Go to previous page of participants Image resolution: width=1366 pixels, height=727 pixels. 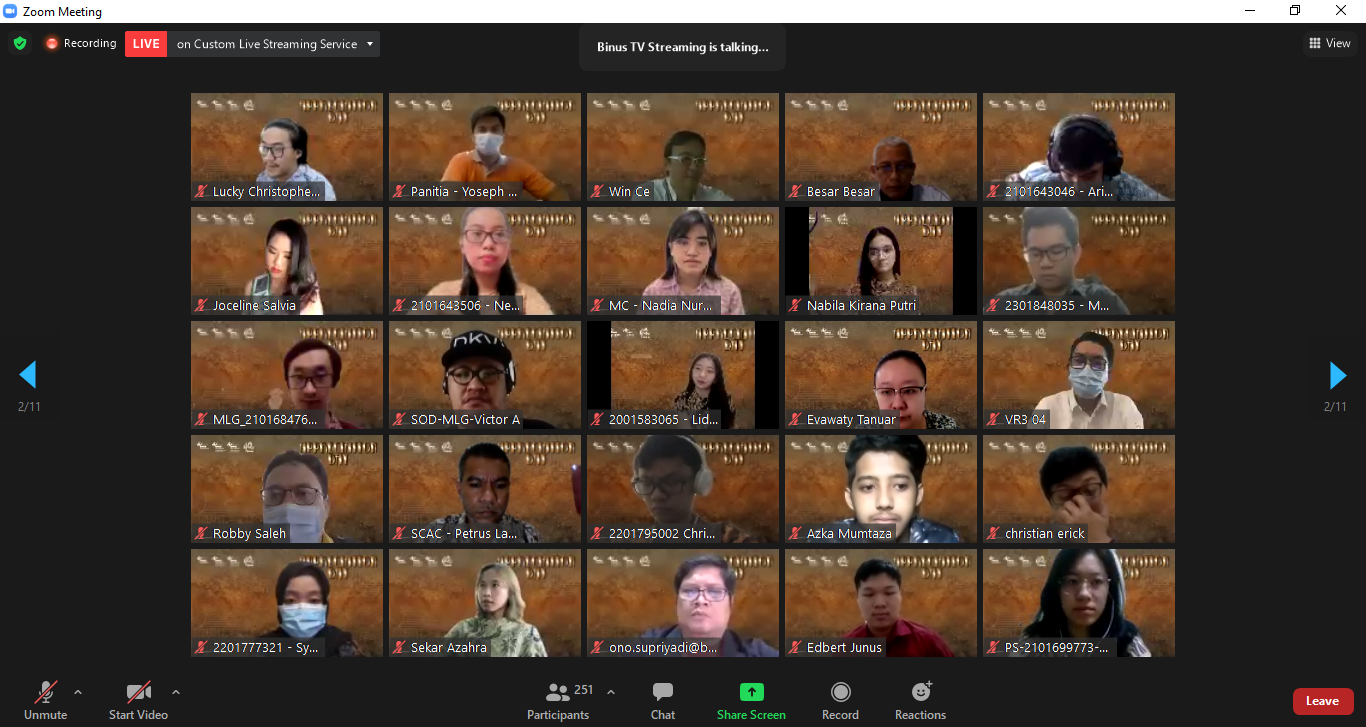(28, 375)
